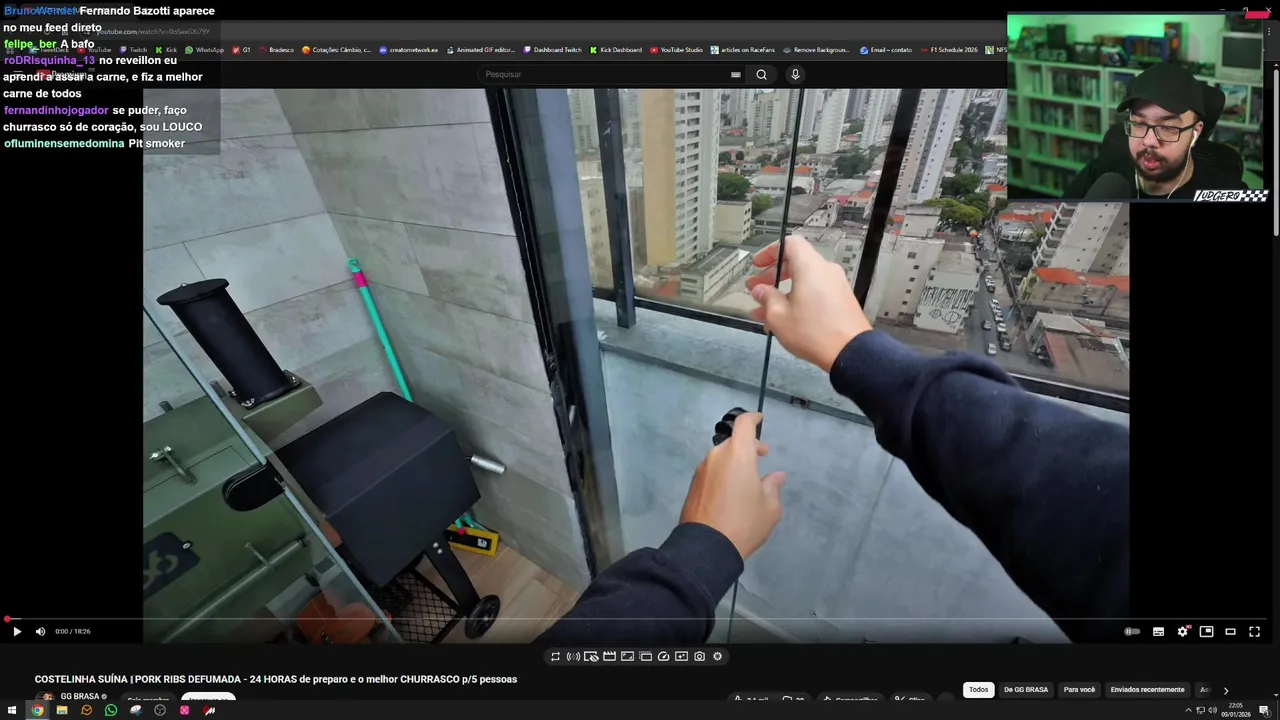Viewport: 1280px width, 720px height.
Task: Select the Enviados recentemente filter chip
Action: point(1147,689)
